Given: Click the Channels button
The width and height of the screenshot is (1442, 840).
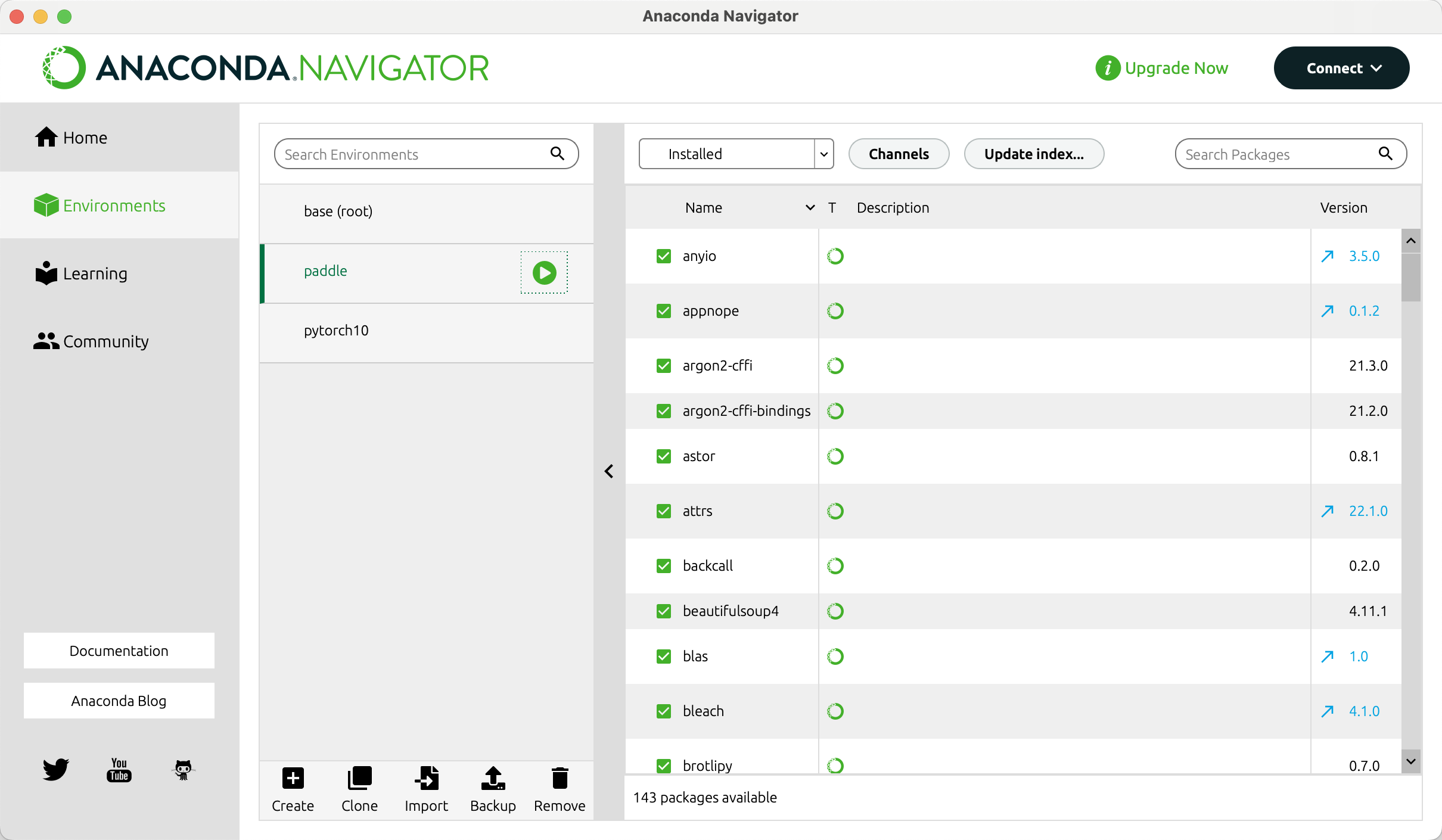Looking at the screenshot, I should pos(899,154).
